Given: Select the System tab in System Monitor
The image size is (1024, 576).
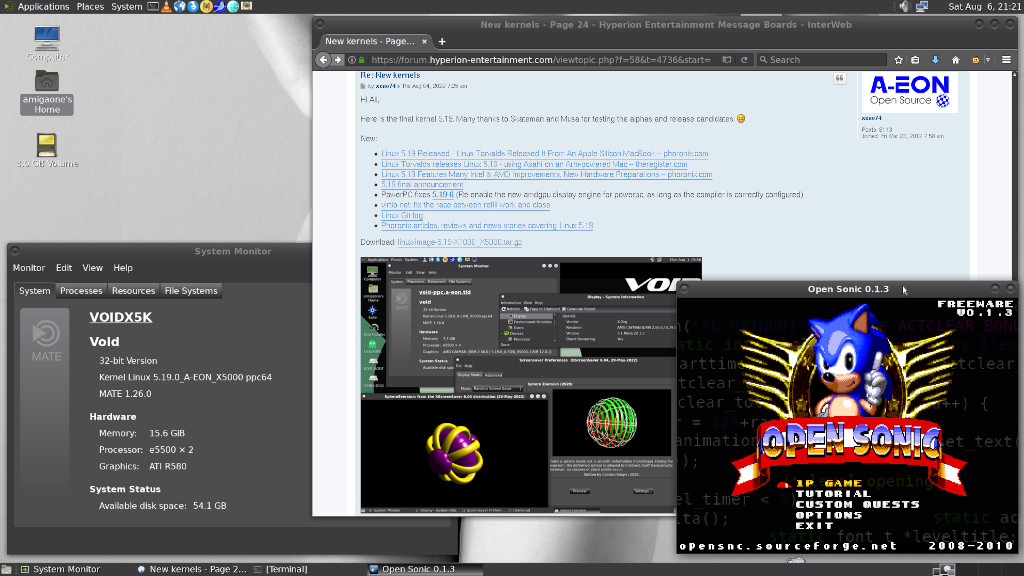Looking at the screenshot, I should [x=35, y=291].
